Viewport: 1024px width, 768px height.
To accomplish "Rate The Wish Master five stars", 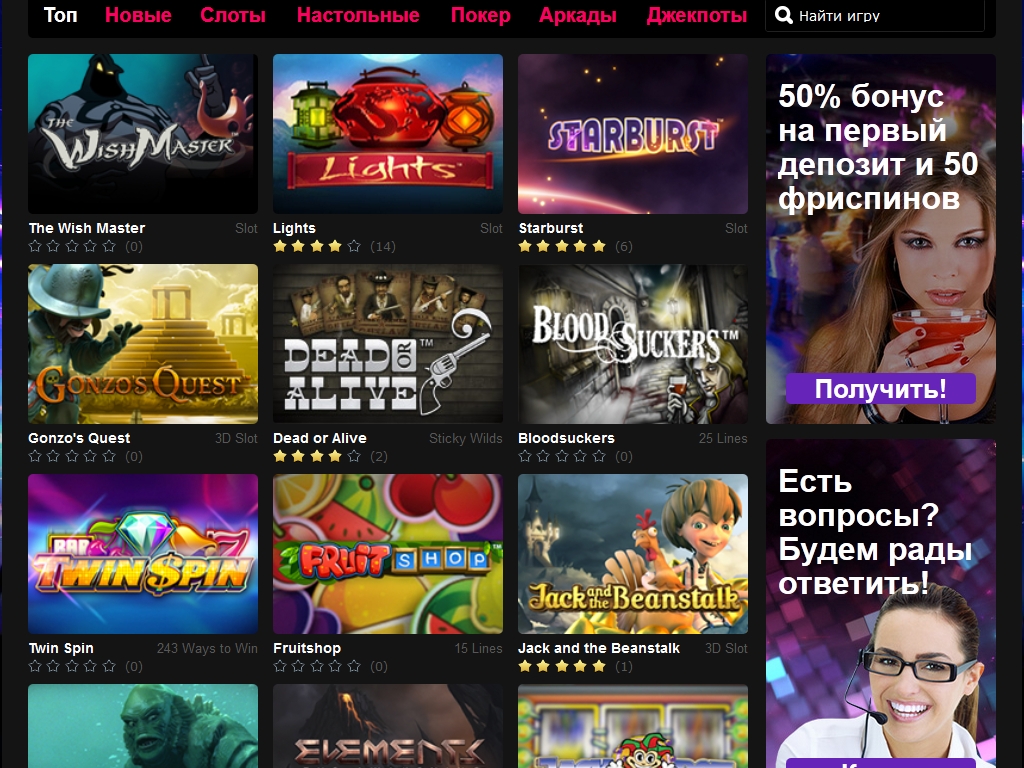I will 109,246.
